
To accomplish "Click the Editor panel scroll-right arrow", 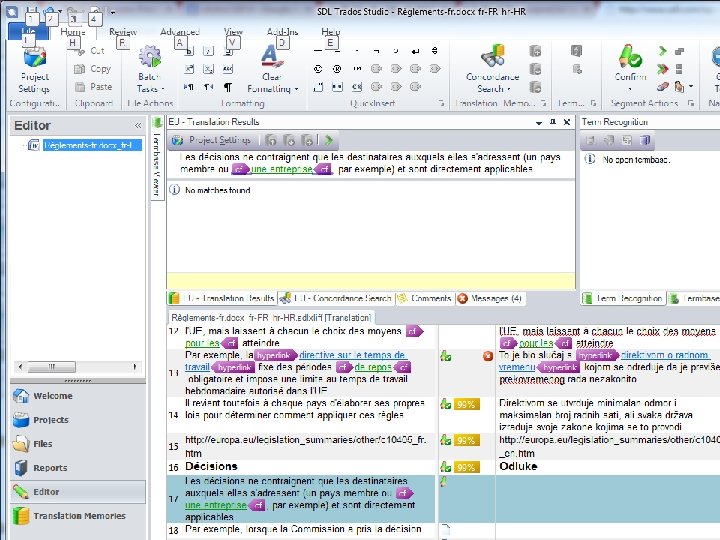I will point(135,367).
